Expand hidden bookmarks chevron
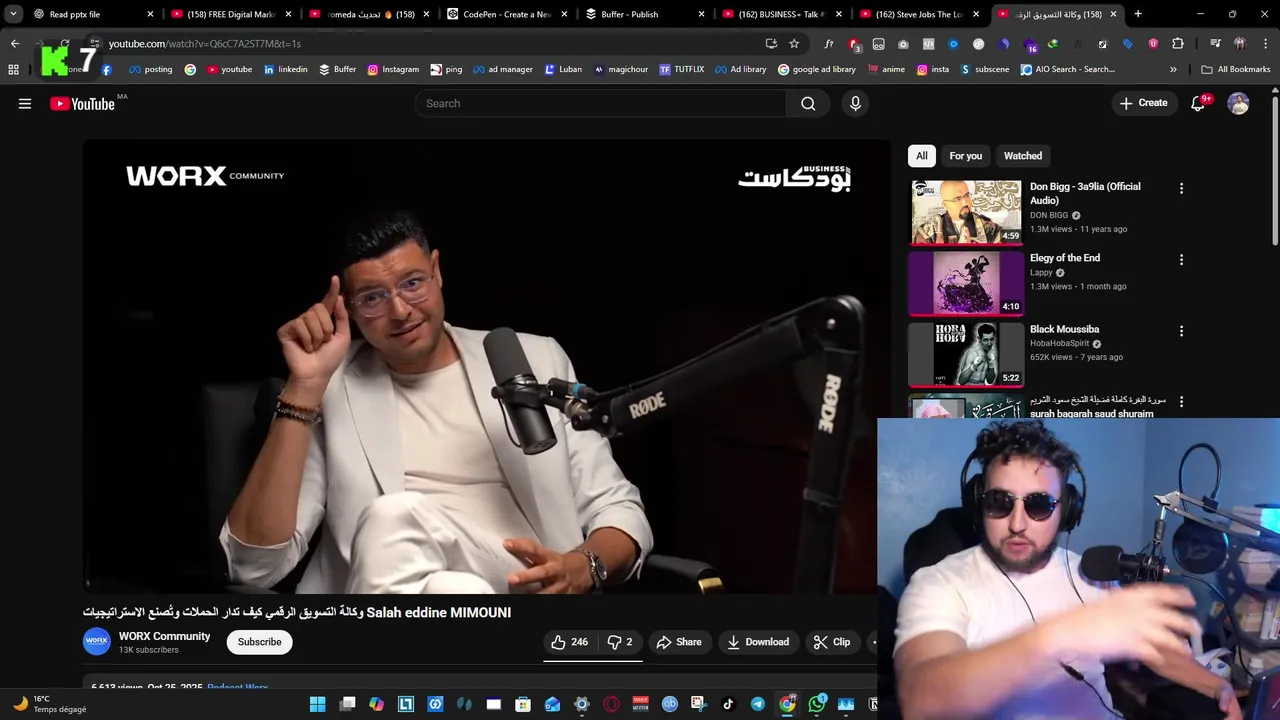 1173,69
